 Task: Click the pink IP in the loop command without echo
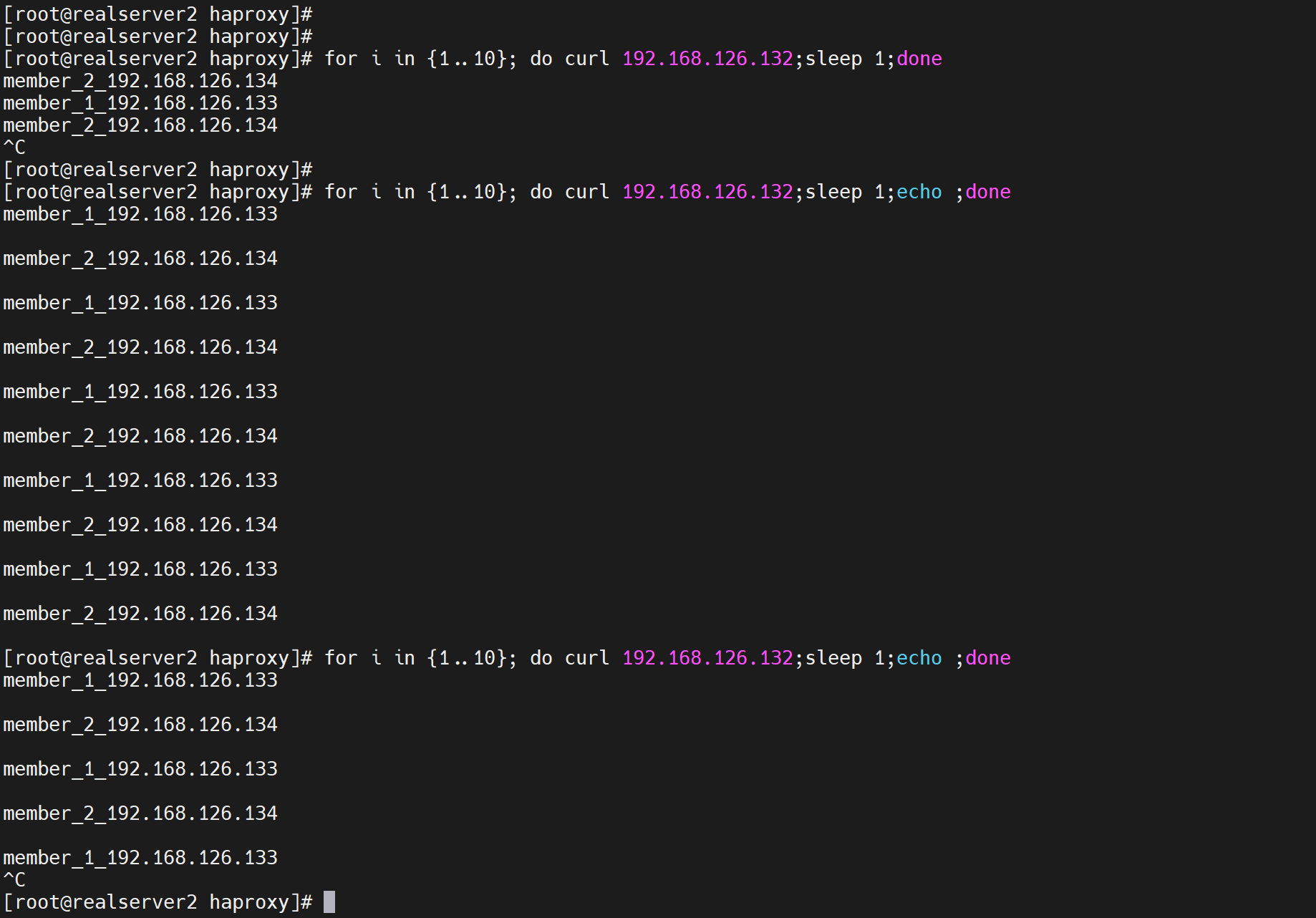coord(707,59)
